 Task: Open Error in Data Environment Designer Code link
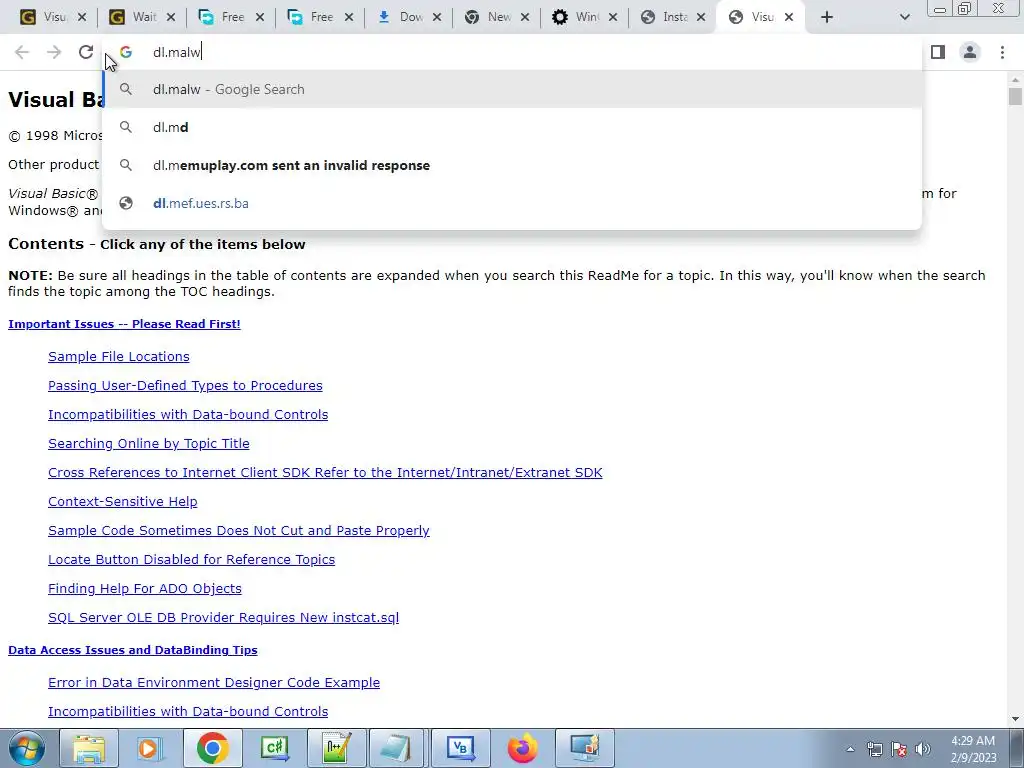pyautogui.click(x=214, y=682)
